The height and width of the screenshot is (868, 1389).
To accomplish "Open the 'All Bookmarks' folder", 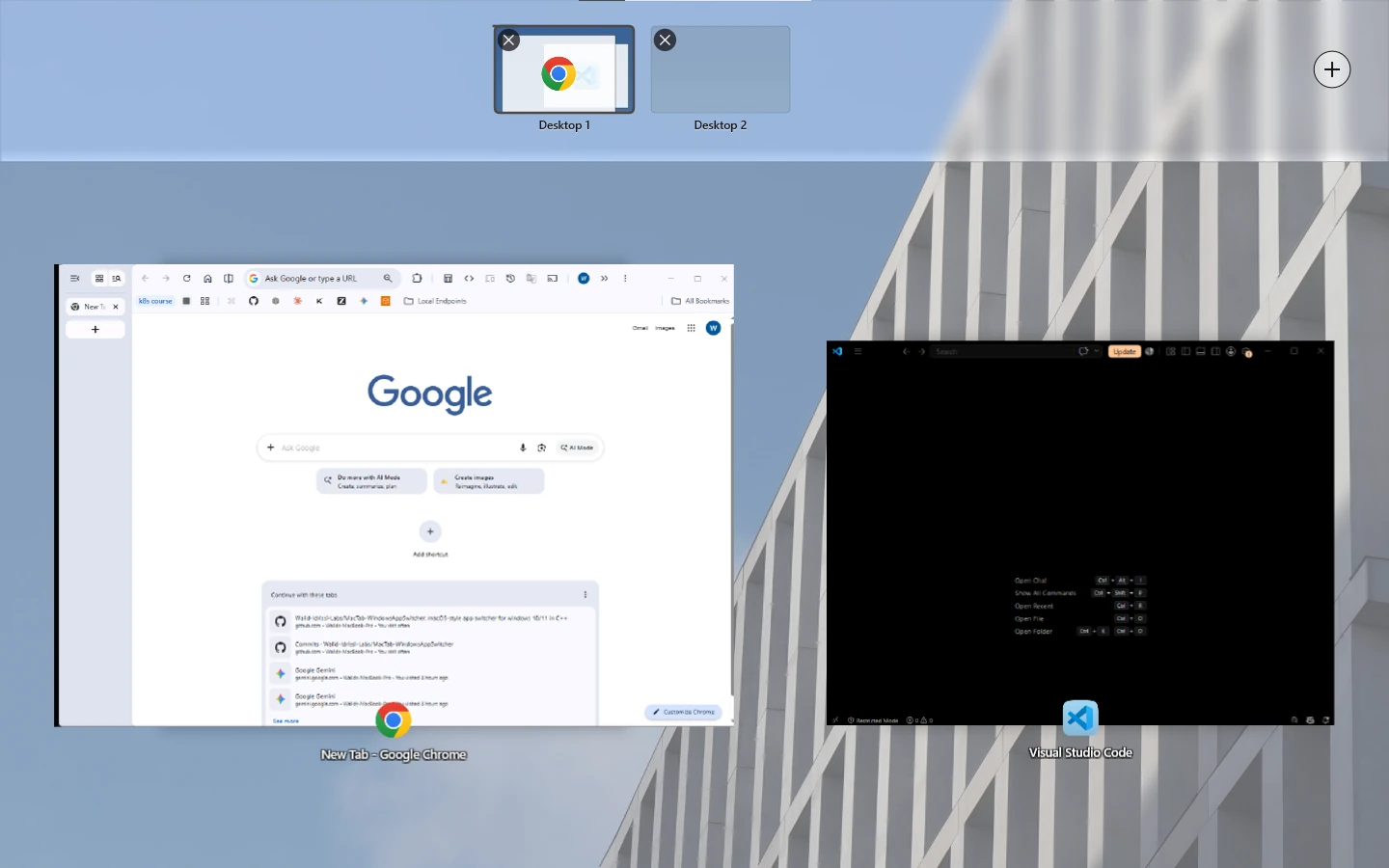I will click(700, 301).
